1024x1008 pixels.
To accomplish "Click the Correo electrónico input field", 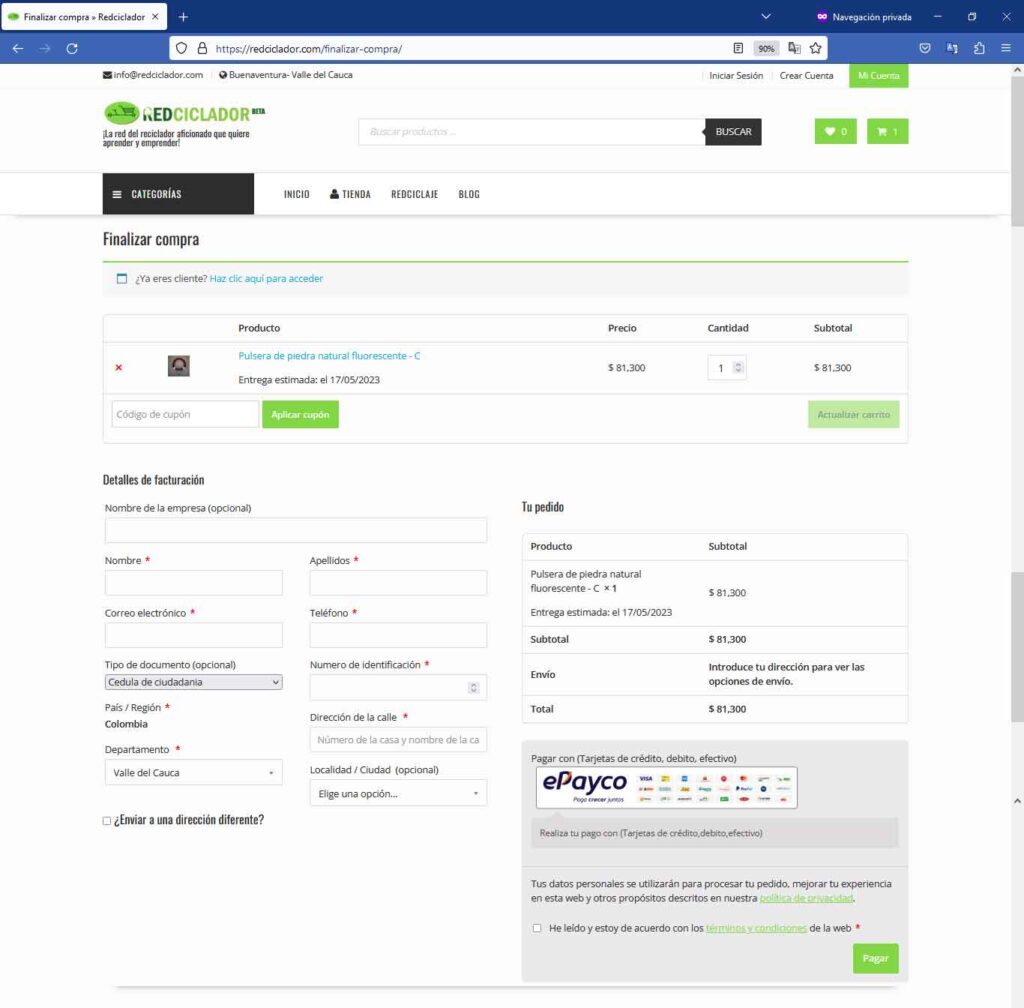I will point(193,635).
